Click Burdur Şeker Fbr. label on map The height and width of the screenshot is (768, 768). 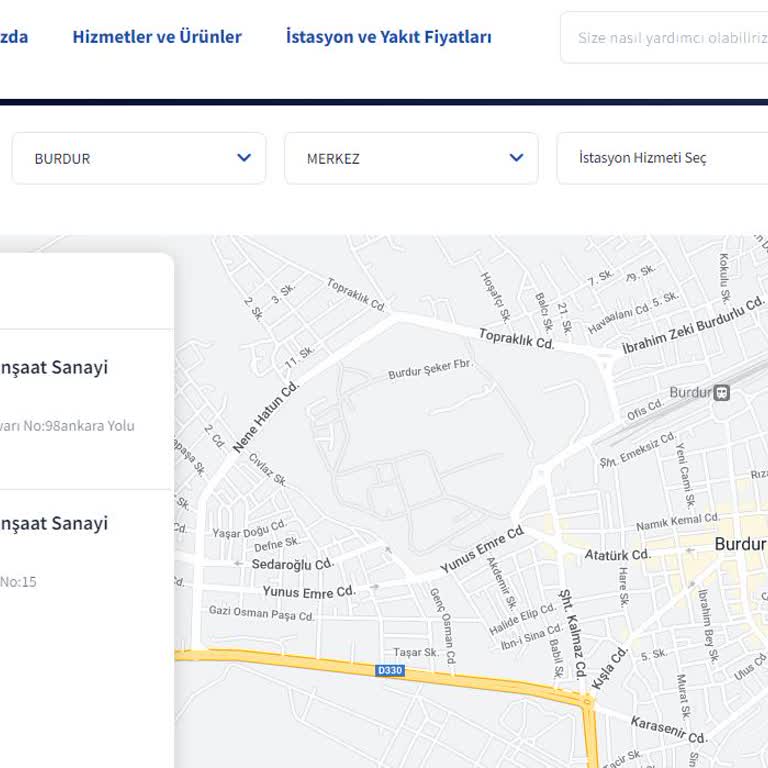[x=430, y=370]
